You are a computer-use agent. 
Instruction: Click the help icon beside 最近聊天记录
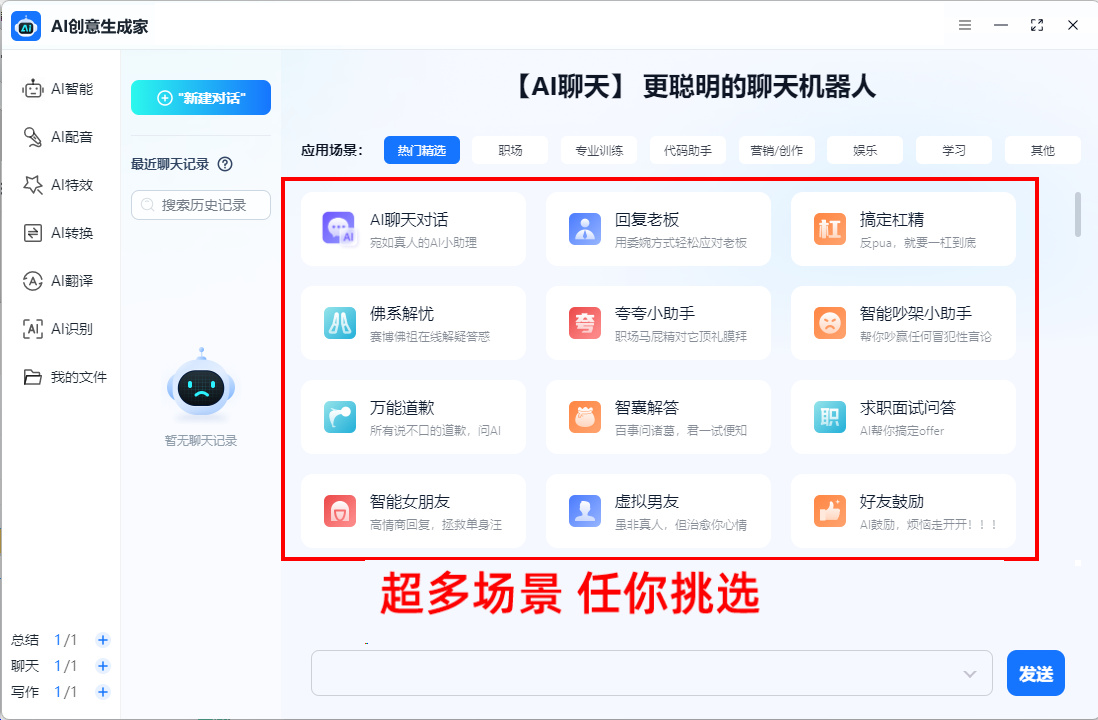[225, 164]
